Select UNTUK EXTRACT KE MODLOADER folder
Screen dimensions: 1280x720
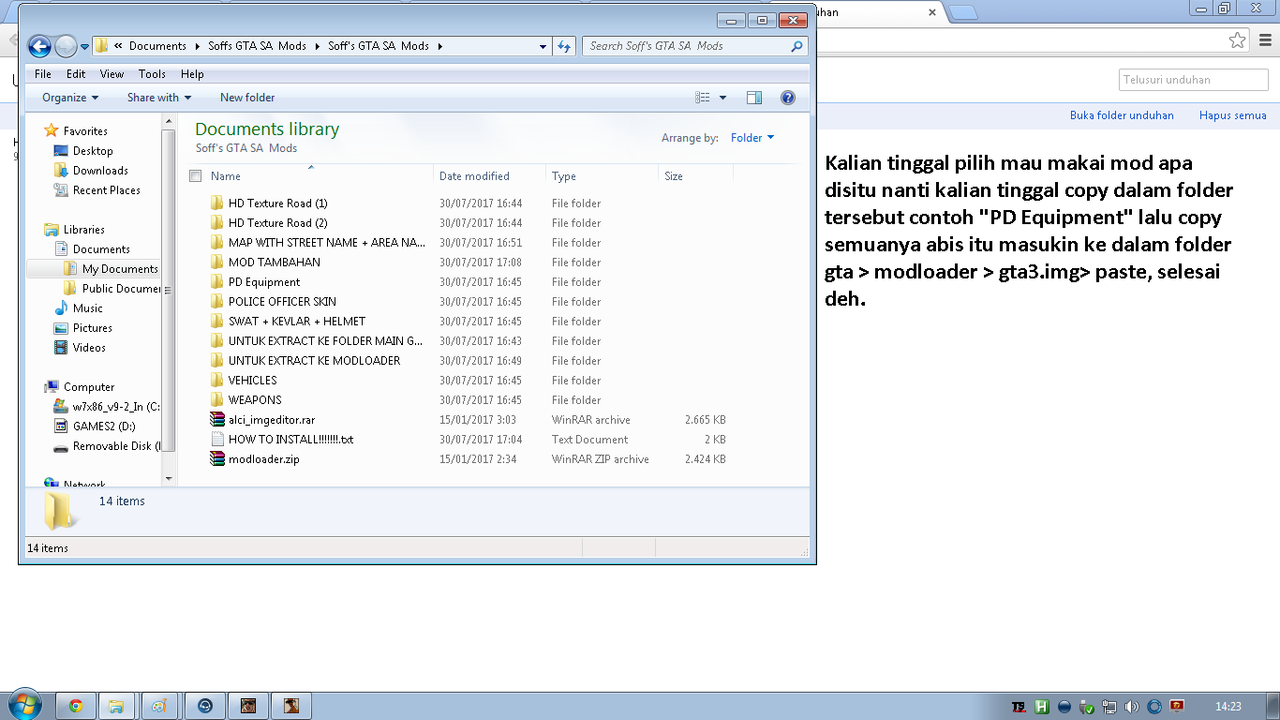314,361
